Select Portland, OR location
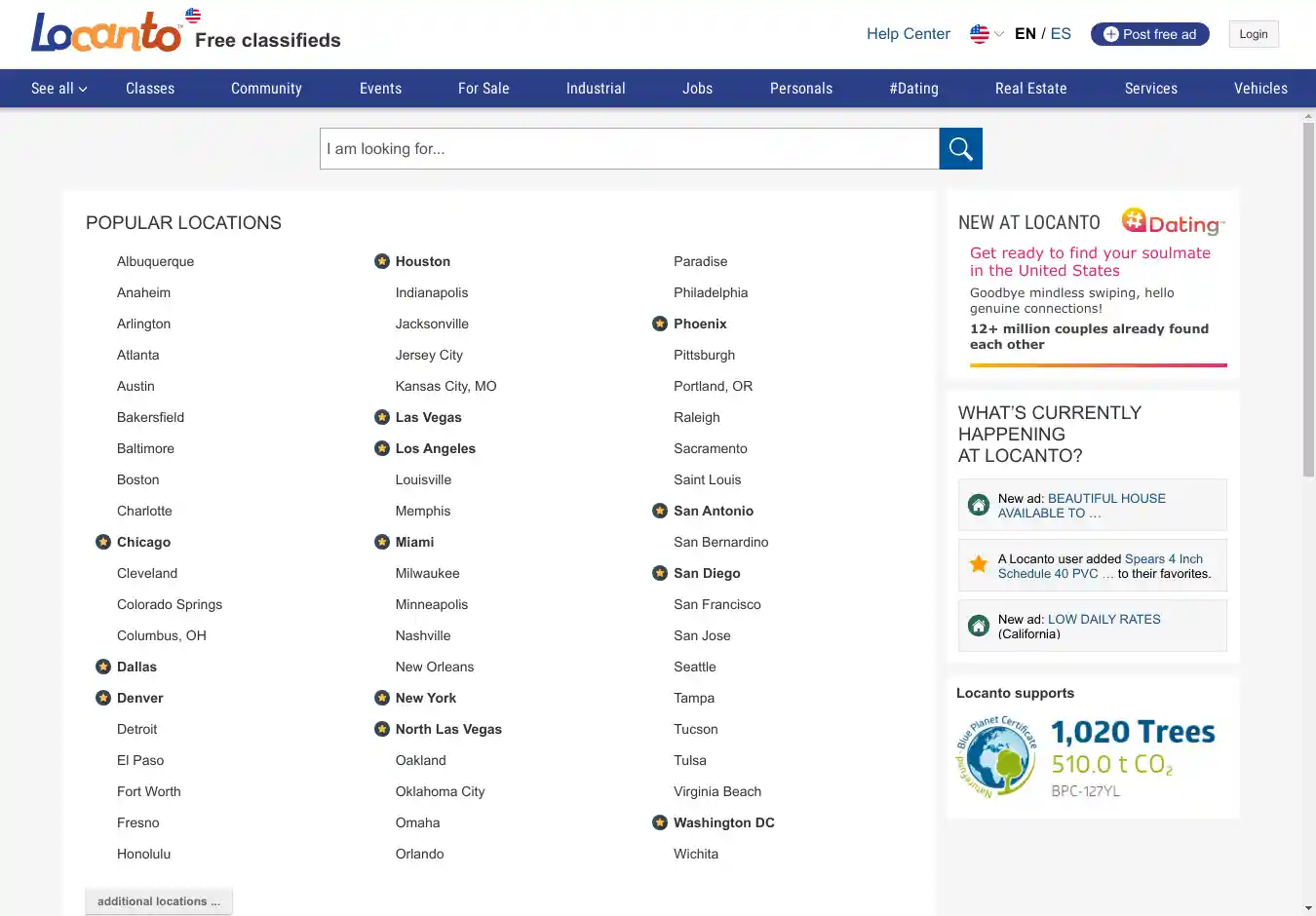The height and width of the screenshot is (916, 1316). point(713,386)
